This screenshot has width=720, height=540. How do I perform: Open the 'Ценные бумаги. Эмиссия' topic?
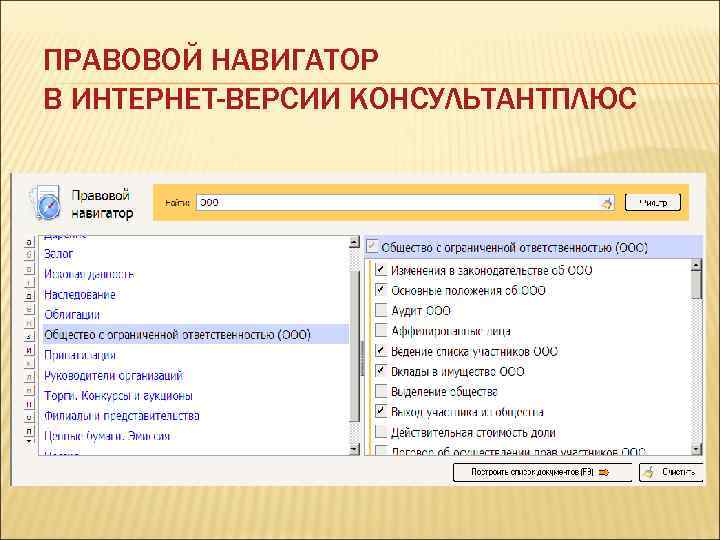[x=107, y=436]
